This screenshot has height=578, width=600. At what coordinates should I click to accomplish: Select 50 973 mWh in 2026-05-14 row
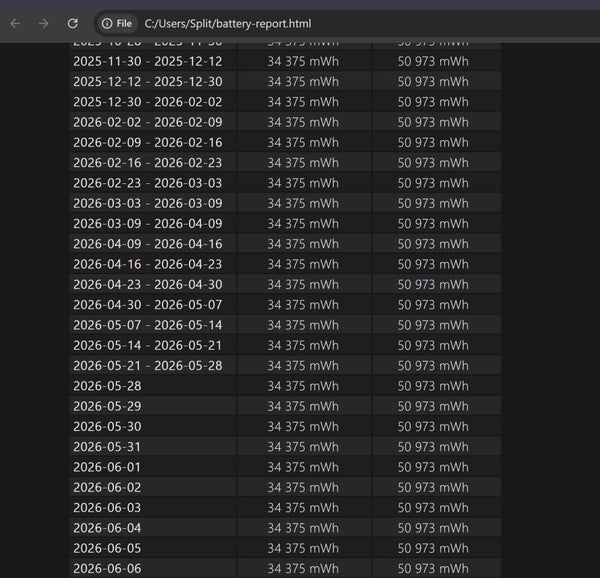433,345
